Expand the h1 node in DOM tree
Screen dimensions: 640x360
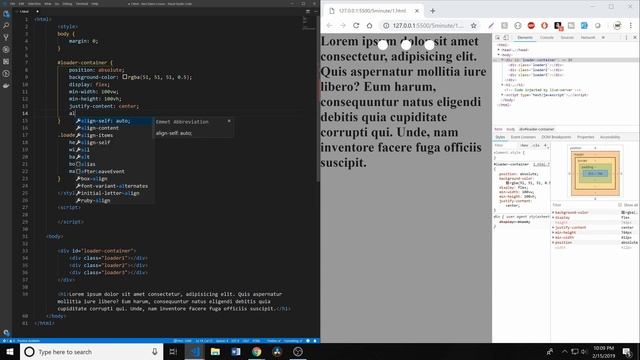[502, 85]
